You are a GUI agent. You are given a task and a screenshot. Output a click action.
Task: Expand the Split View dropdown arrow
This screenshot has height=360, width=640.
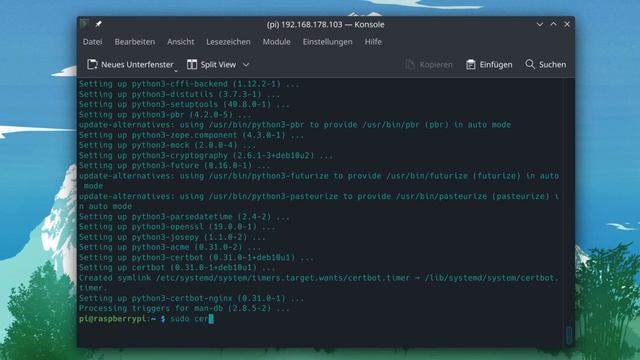point(246,64)
